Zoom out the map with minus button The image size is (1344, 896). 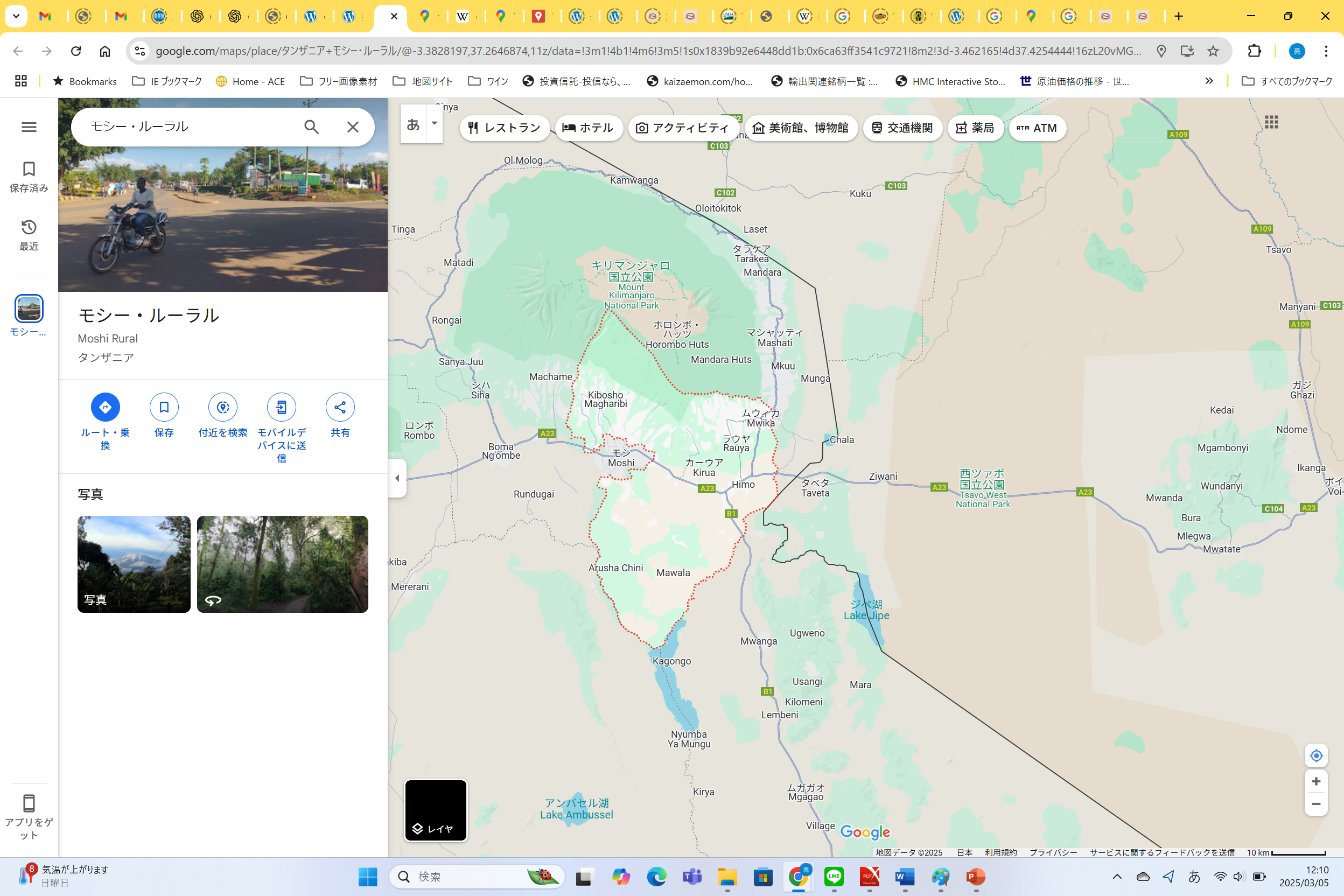tap(1316, 804)
